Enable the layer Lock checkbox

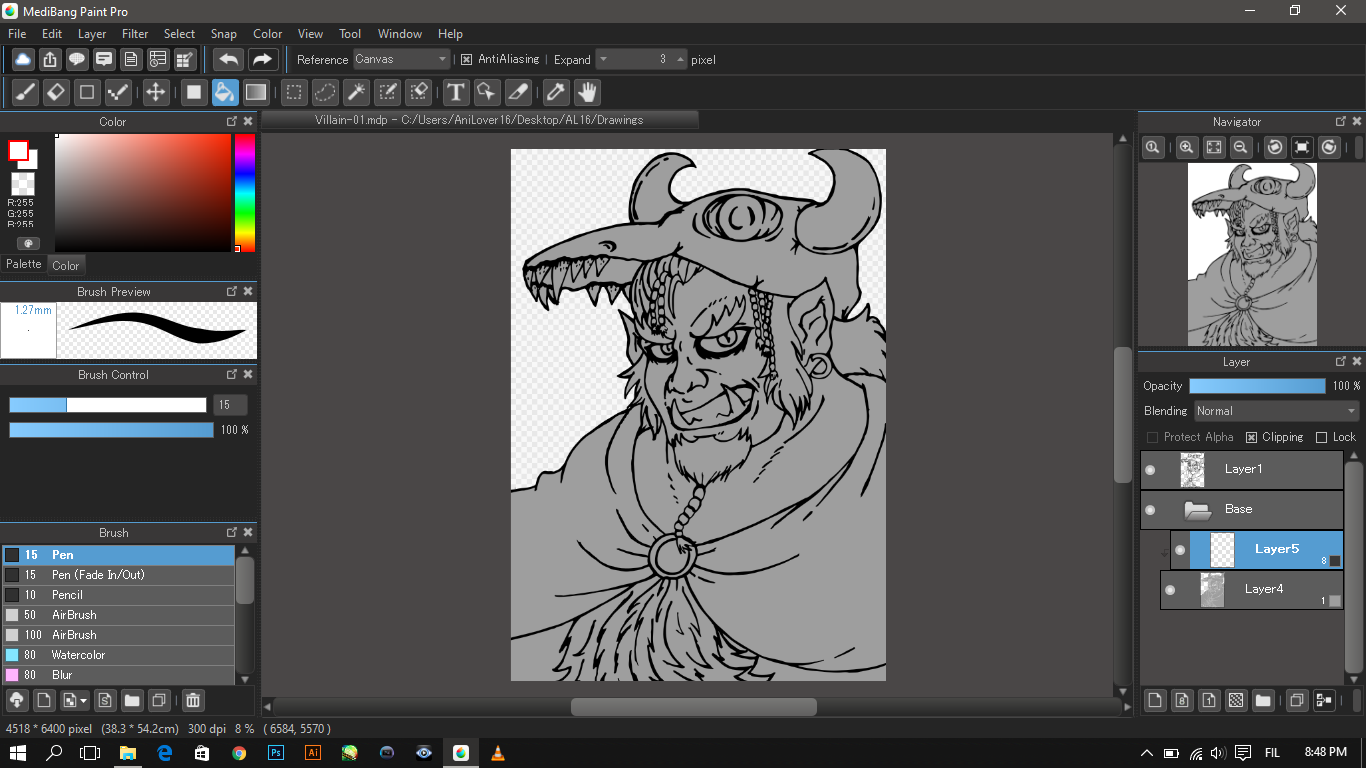click(1321, 437)
